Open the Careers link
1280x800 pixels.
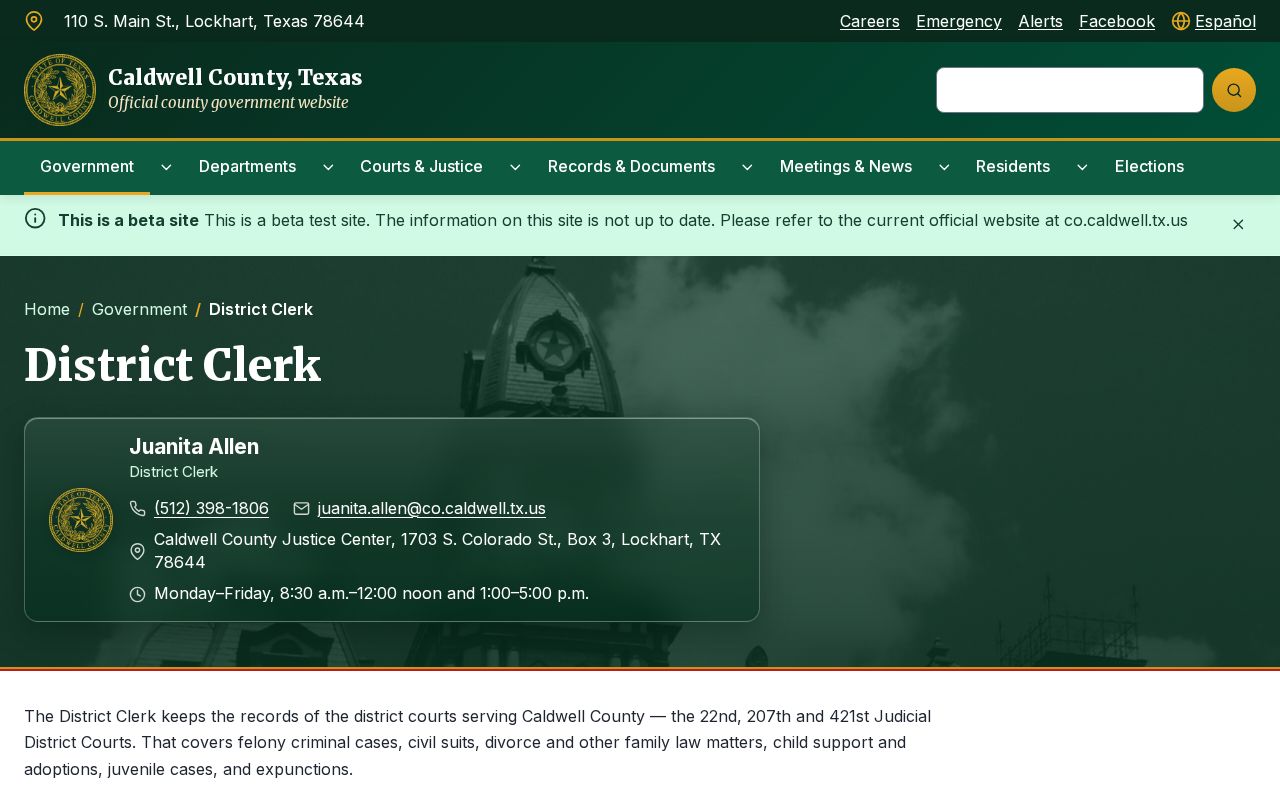870,21
